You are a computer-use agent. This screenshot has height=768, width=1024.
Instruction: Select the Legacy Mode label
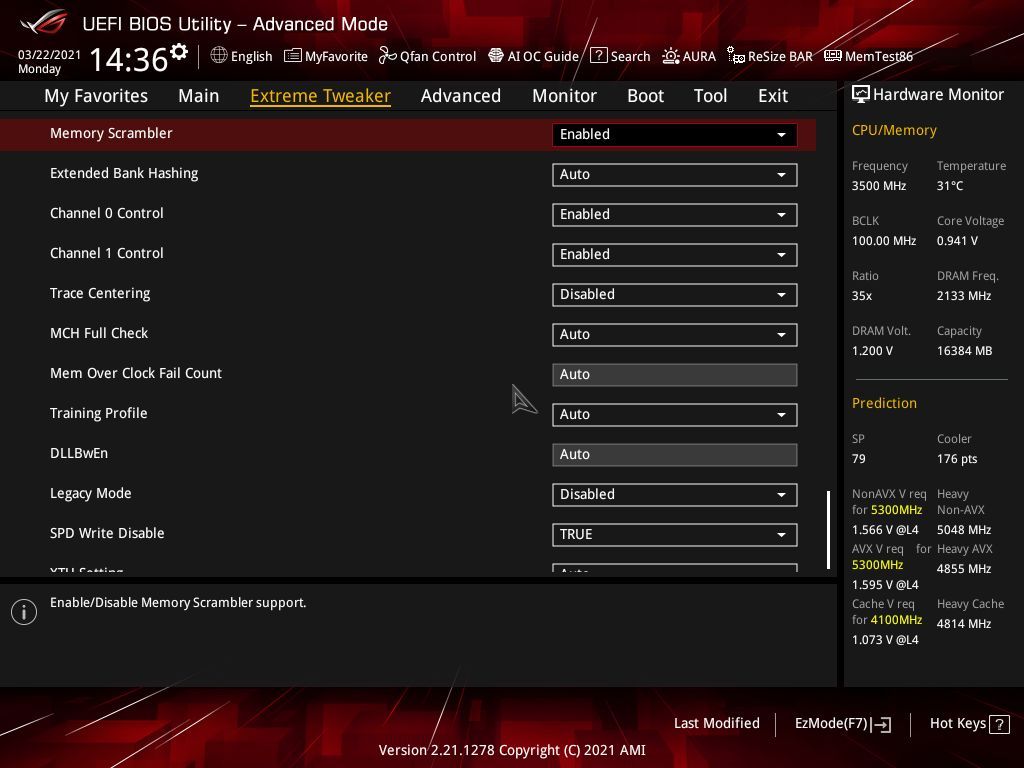tap(91, 493)
